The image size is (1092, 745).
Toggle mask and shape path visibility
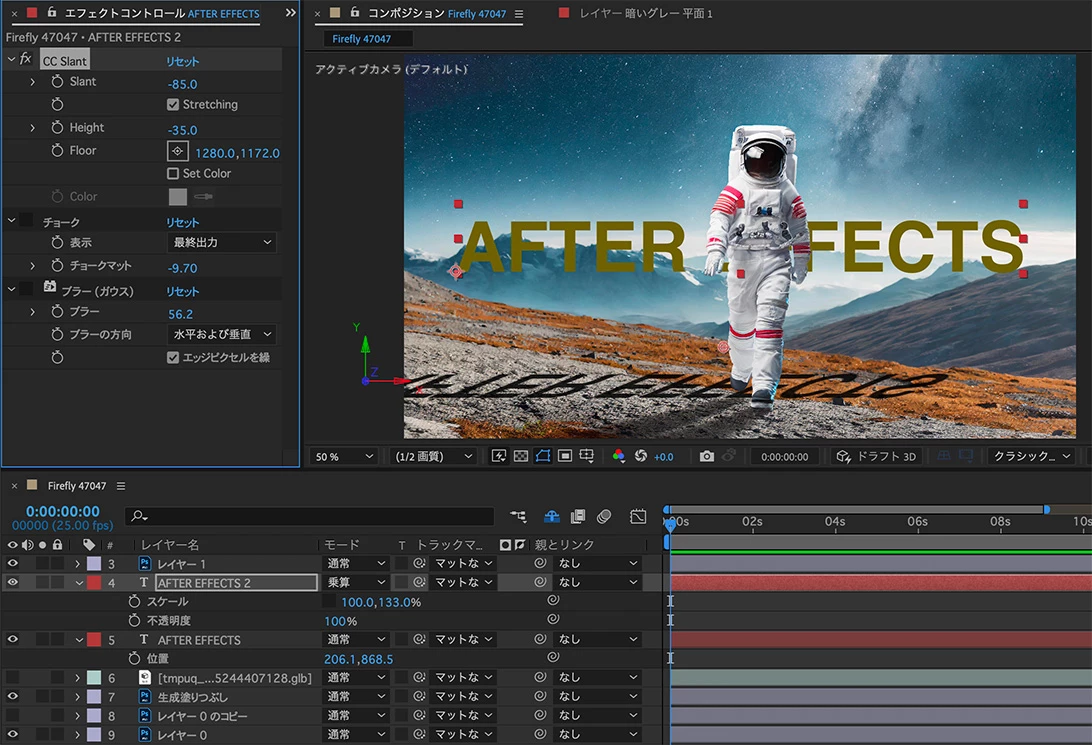[x=543, y=456]
